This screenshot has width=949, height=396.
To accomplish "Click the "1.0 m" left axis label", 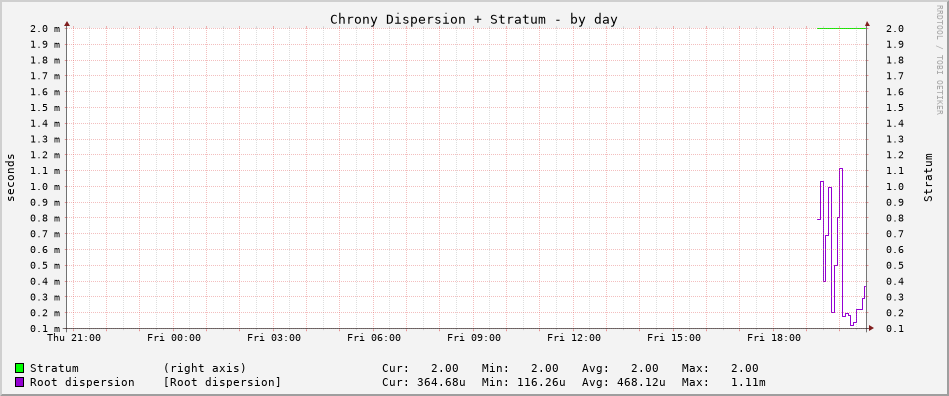I will click(45, 186).
